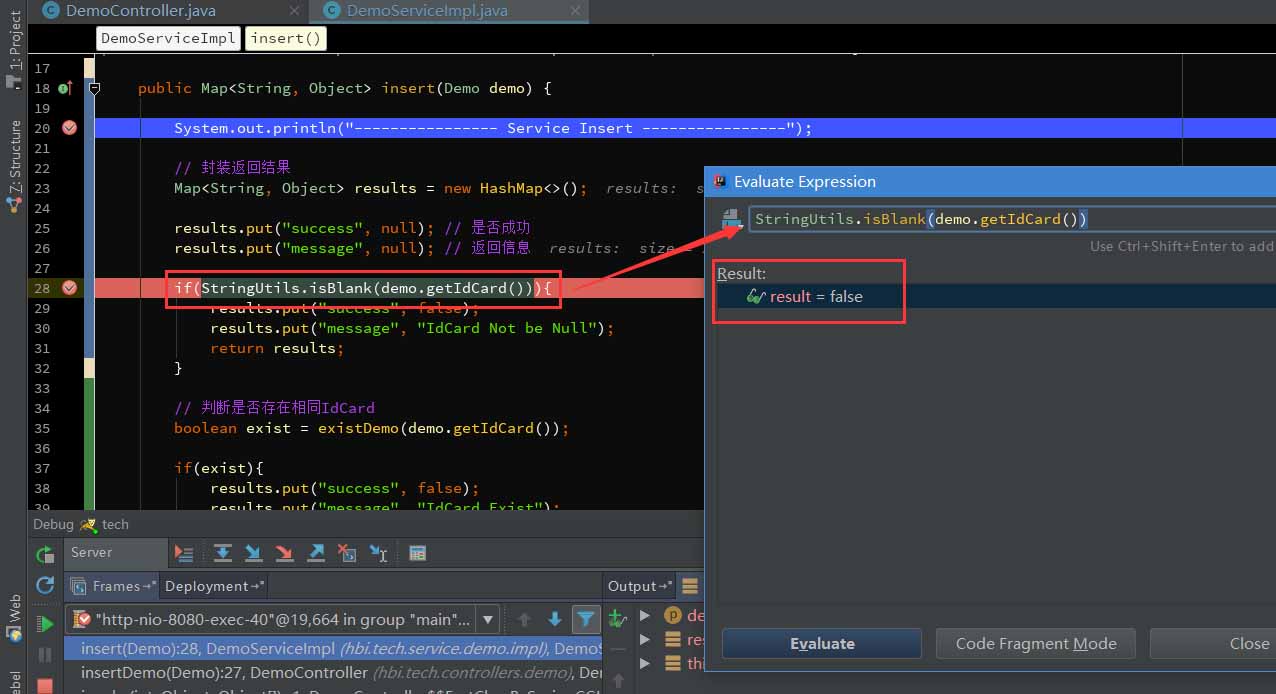This screenshot has height=694, width=1276.
Task: Click the DemoServiceImpl breadcrumb
Action: (x=168, y=38)
